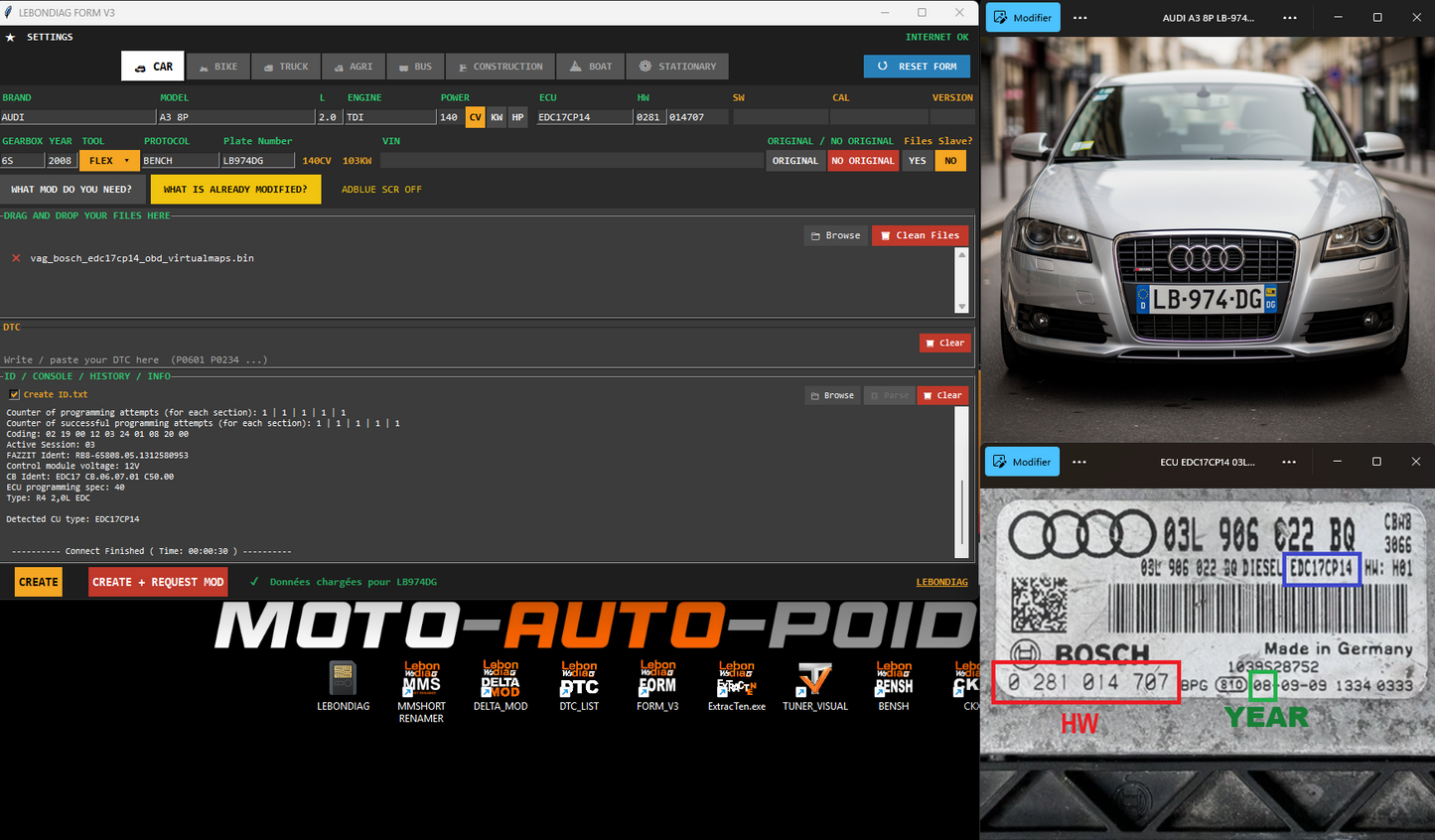This screenshot has height=840, width=1435.
Task: Click RESET FORM button
Action: point(919,67)
